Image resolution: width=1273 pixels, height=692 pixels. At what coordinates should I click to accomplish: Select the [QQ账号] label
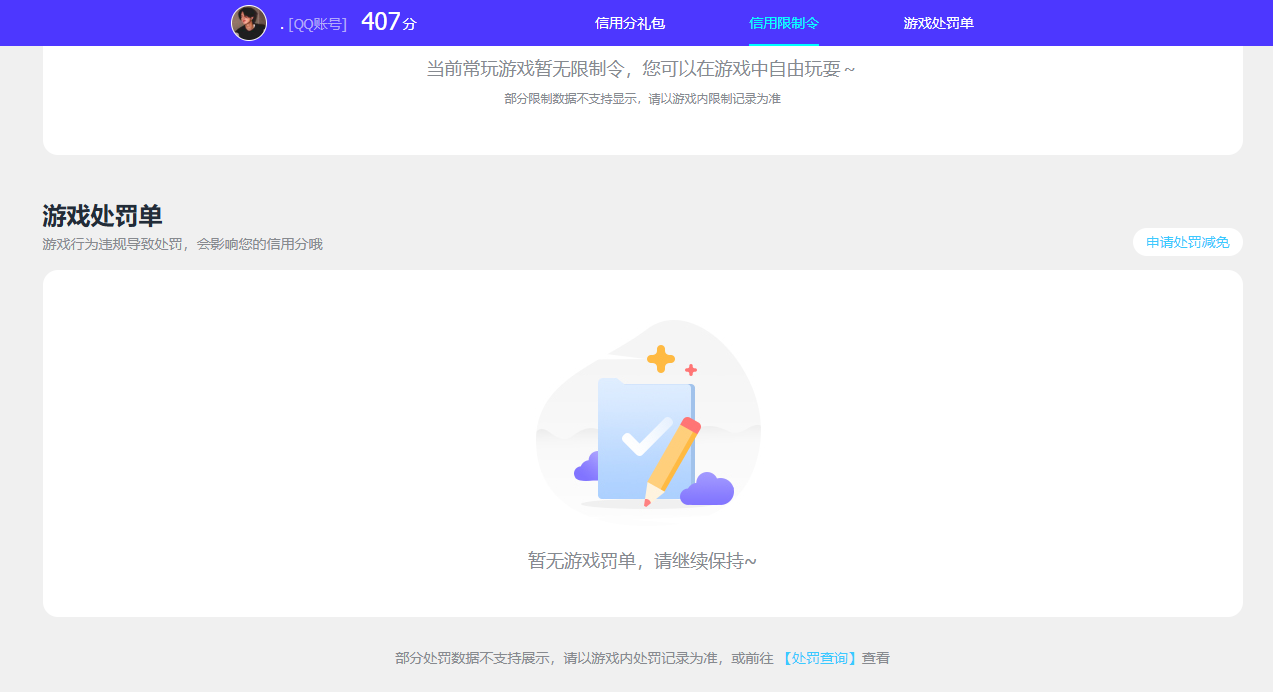(x=318, y=24)
